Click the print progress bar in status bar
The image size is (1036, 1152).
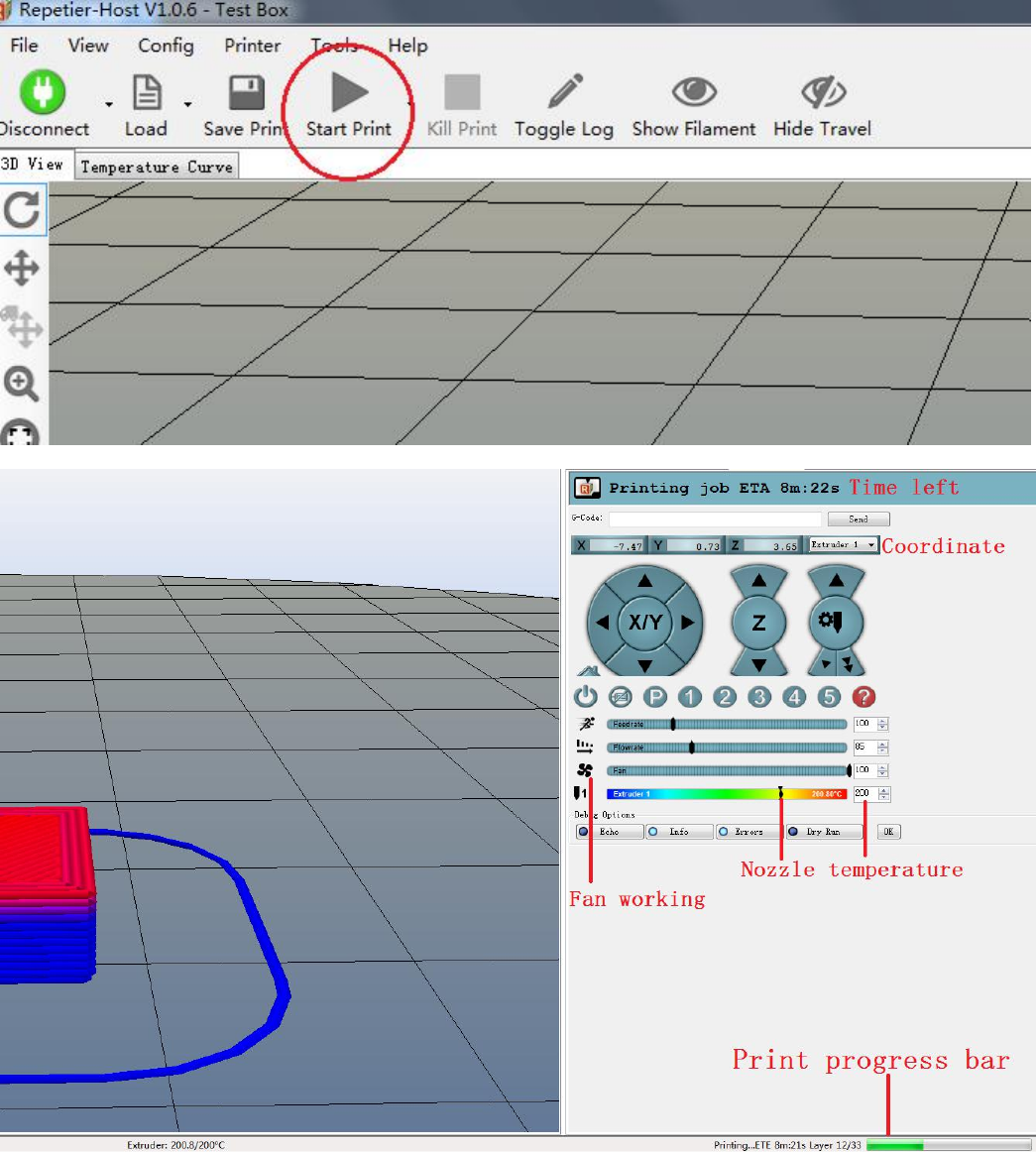point(949,1145)
